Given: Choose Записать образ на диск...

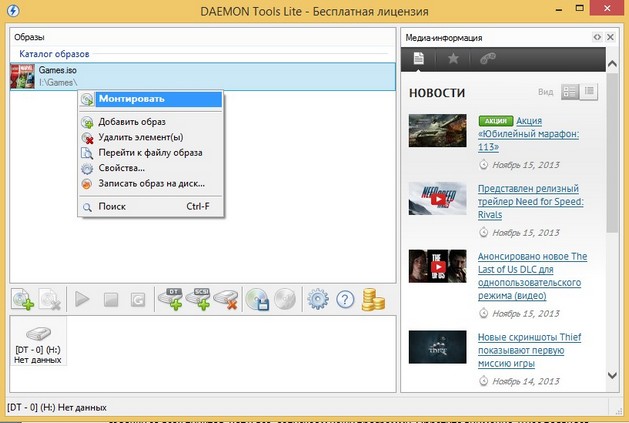Looking at the screenshot, I should click(151, 183).
